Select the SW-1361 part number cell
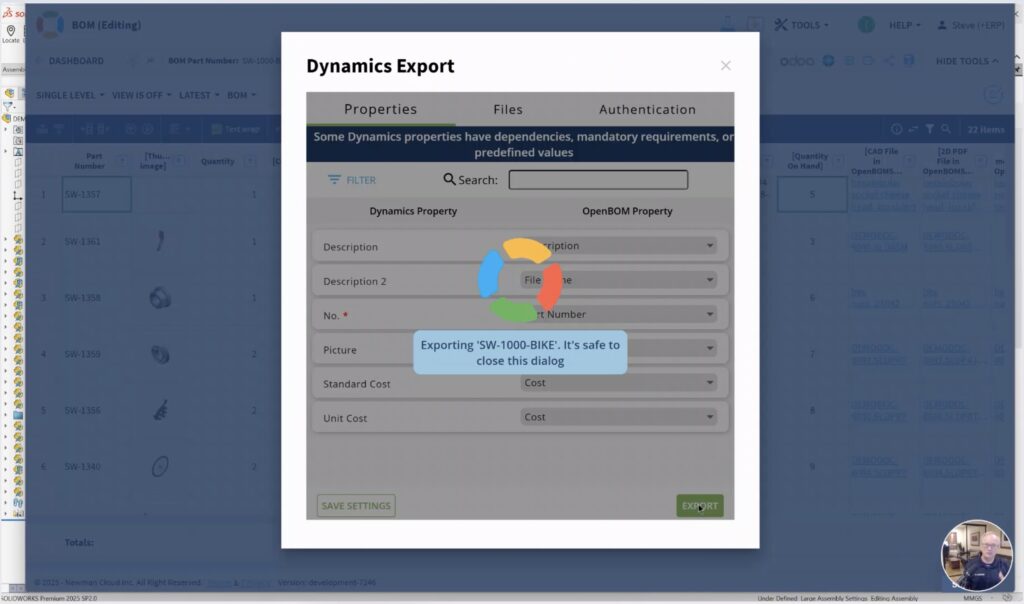 [97, 242]
